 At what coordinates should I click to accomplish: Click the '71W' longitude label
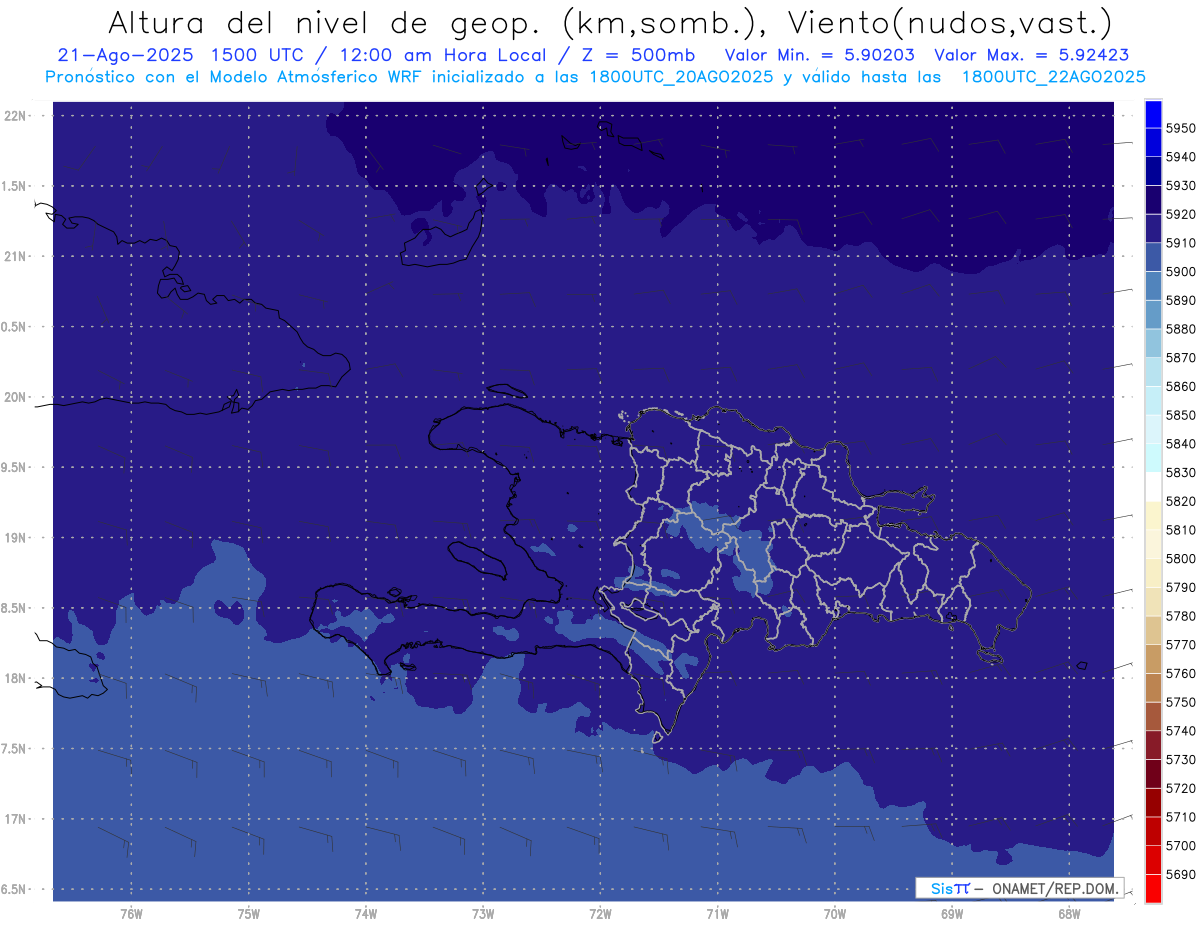click(717, 914)
